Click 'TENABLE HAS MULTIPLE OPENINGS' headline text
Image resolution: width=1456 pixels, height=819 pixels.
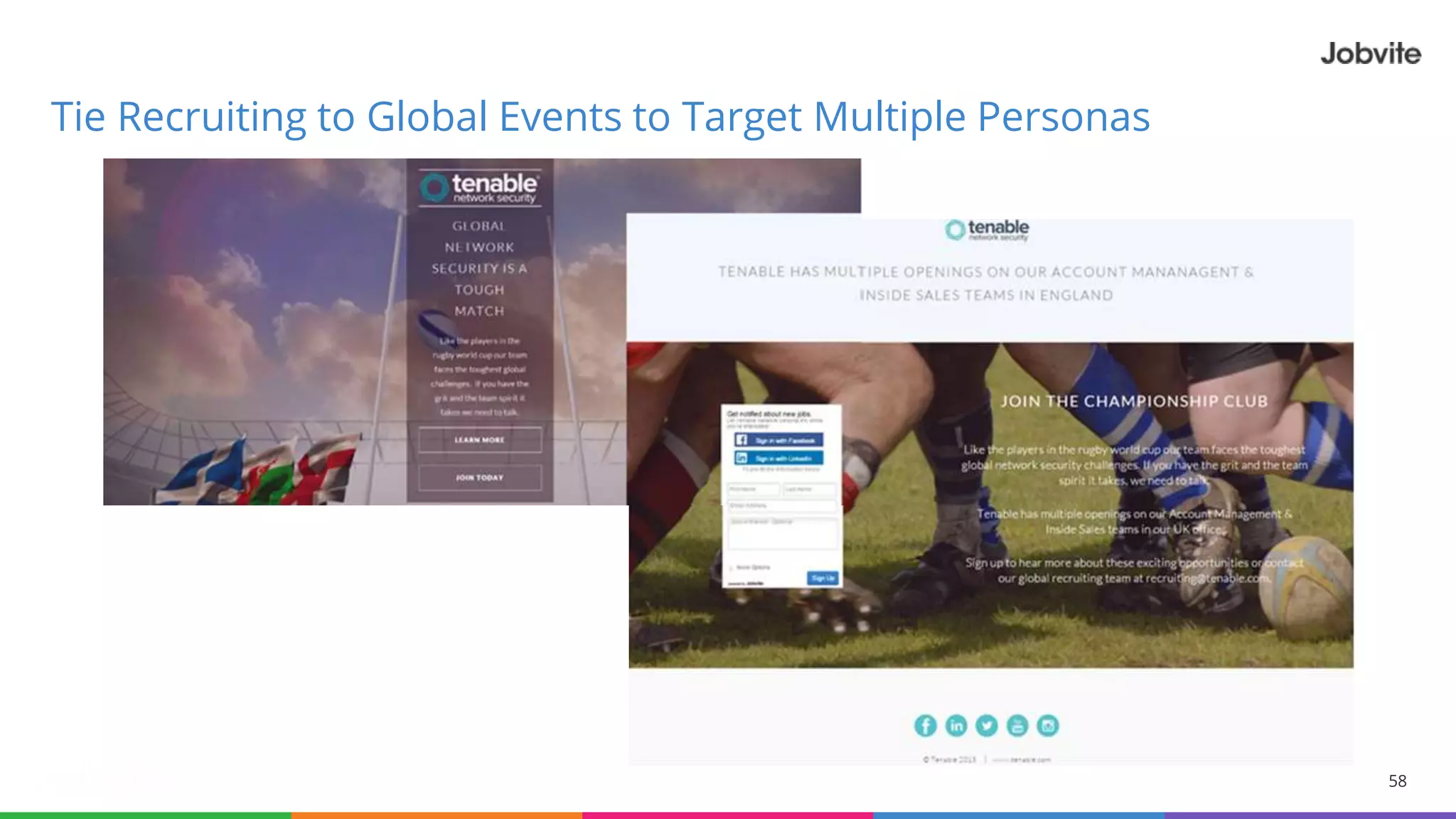986,283
